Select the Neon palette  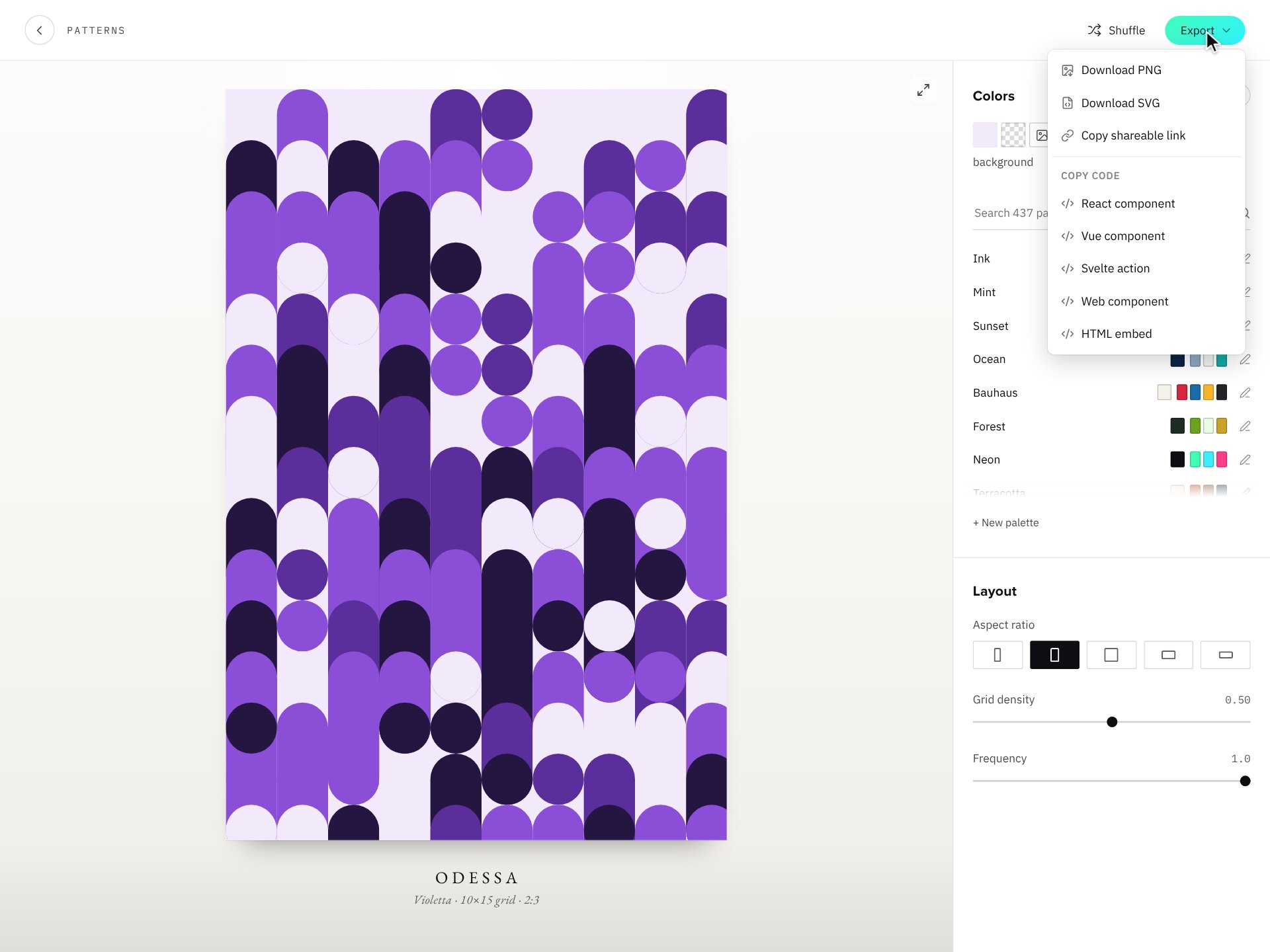click(x=1098, y=459)
